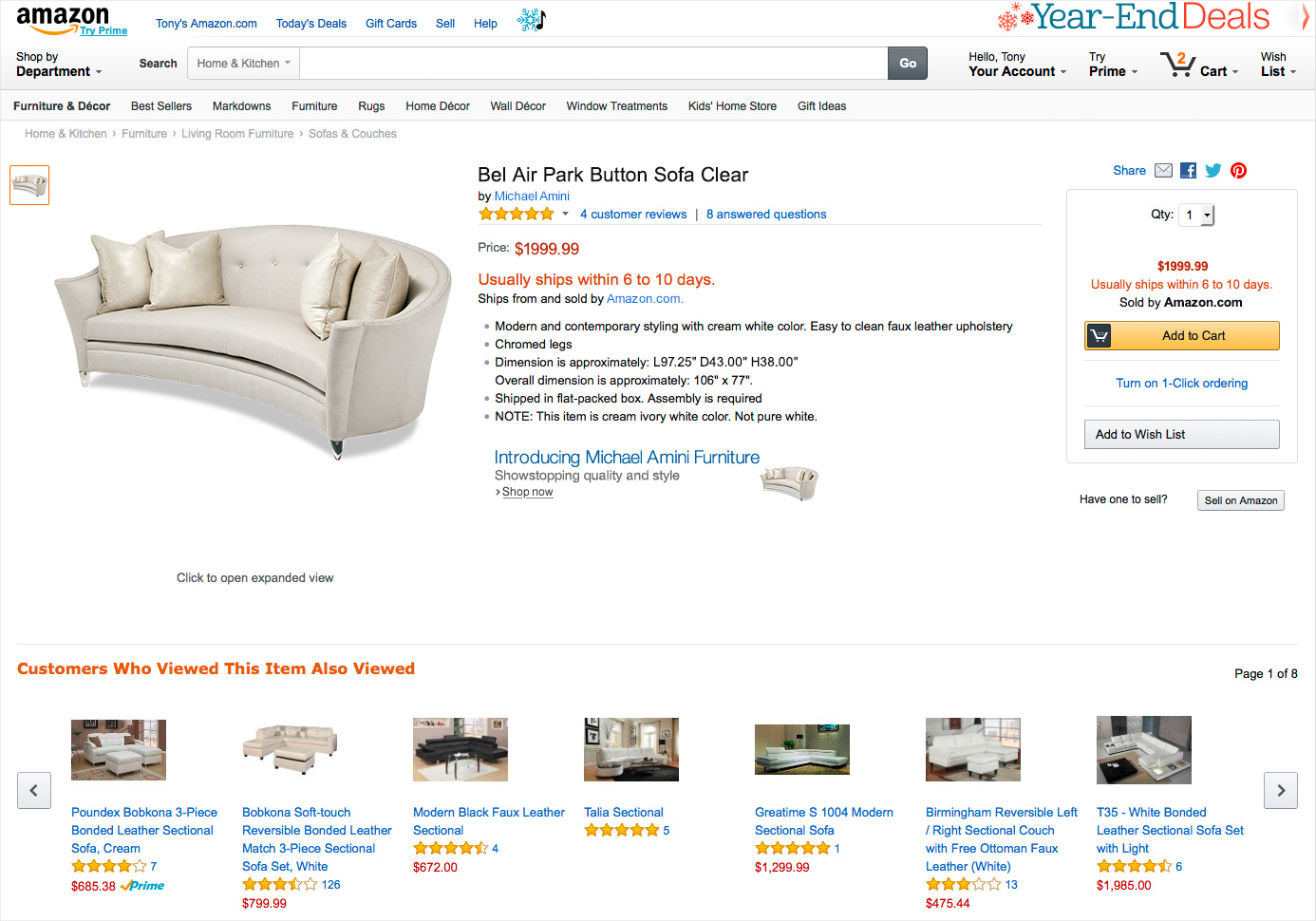Show previous carousel items arrow
This screenshot has width=1316, height=921.
(34, 790)
